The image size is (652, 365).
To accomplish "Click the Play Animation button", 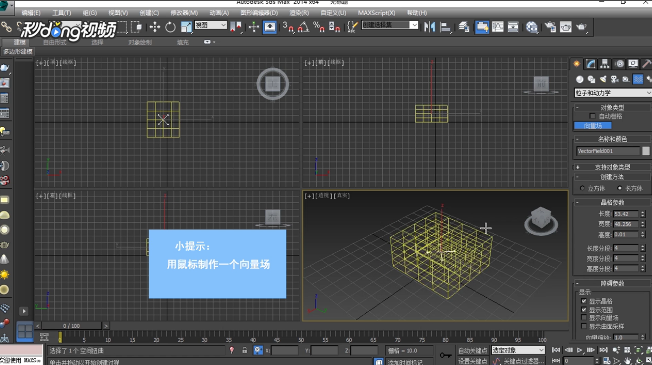I will click(x=579, y=350).
